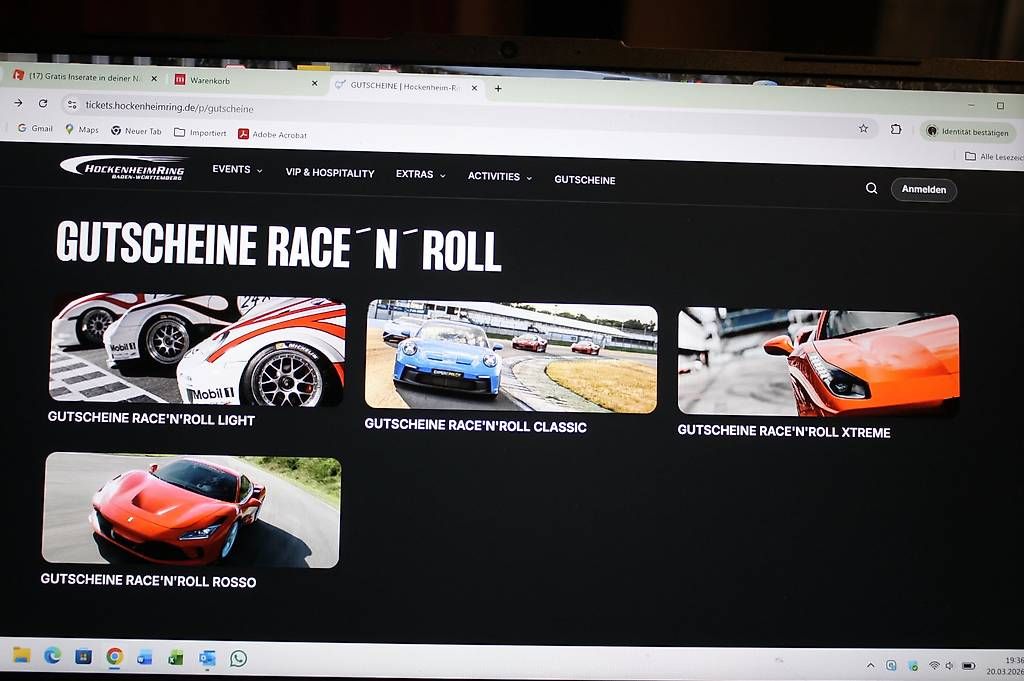1024x681 pixels.
Task: Open the clock and date in taskbar
Action: coord(1006,666)
